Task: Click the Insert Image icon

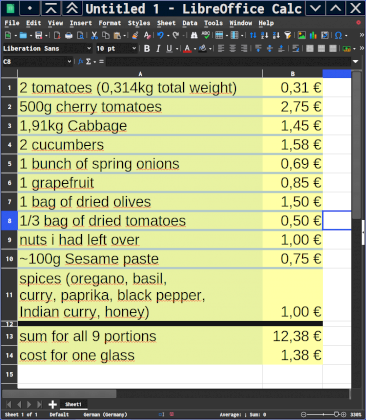Action: click(302, 35)
